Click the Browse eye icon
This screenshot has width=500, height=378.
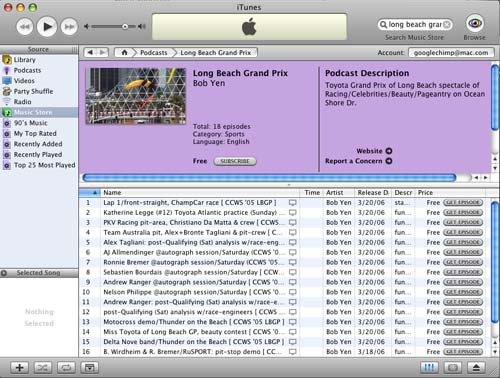(x=475, y=23)
